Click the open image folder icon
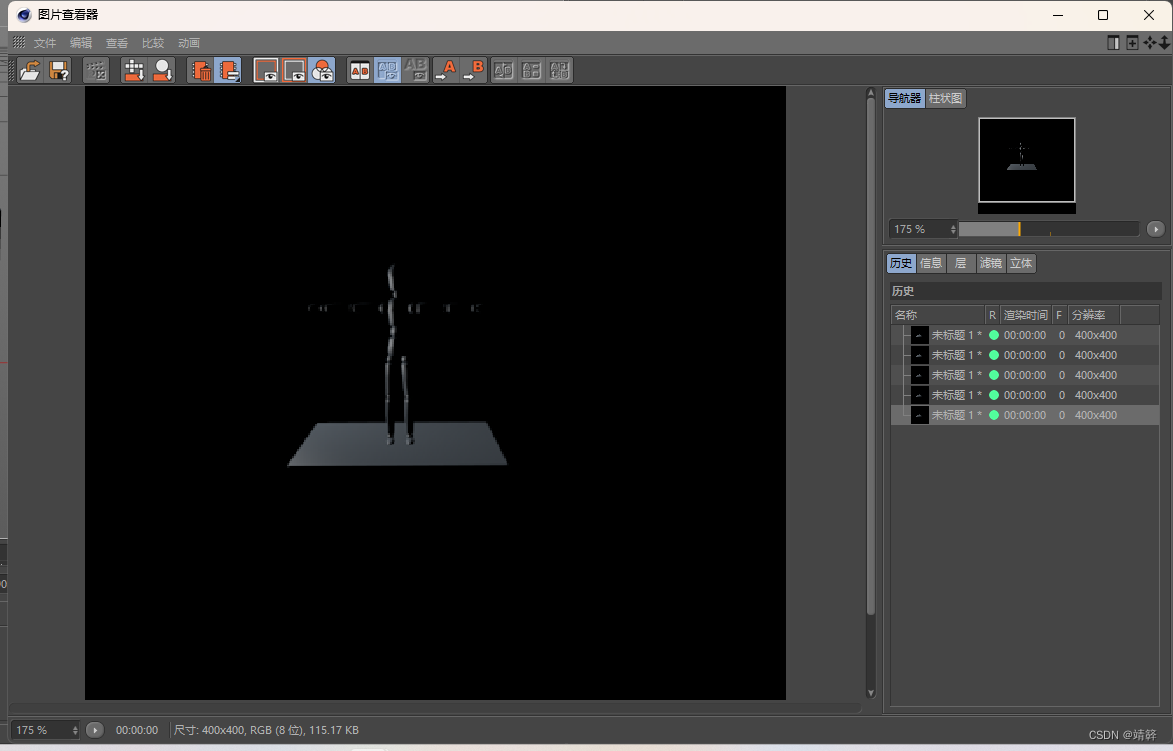1173x751 pixels. (30, 70)
